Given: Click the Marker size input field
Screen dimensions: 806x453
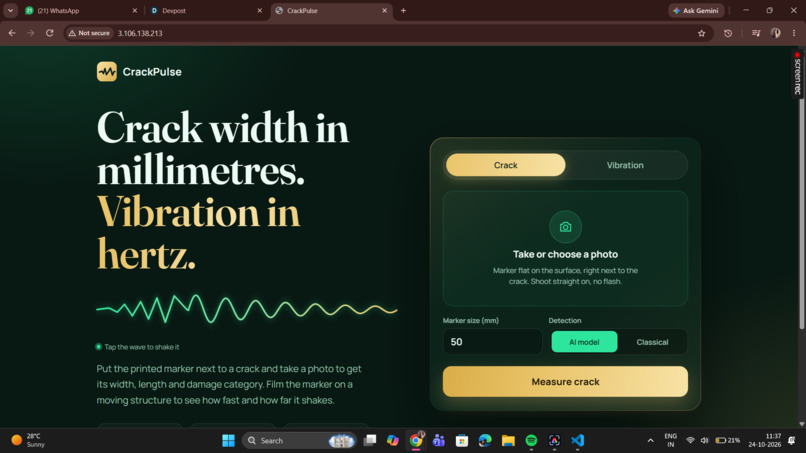Looking at the screenshot, I should click(x=492, y=342).
